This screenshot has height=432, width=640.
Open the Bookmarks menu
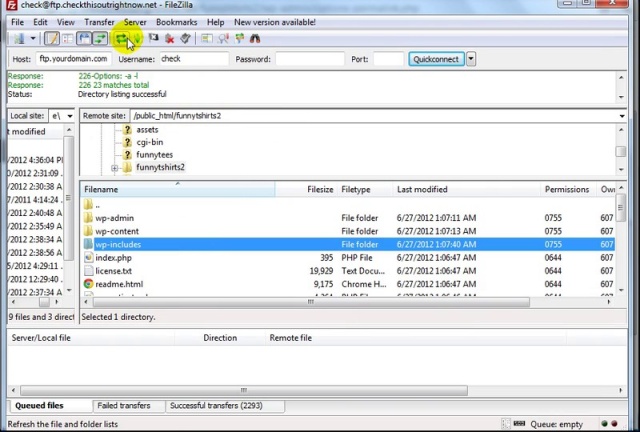tap(176, 22)
